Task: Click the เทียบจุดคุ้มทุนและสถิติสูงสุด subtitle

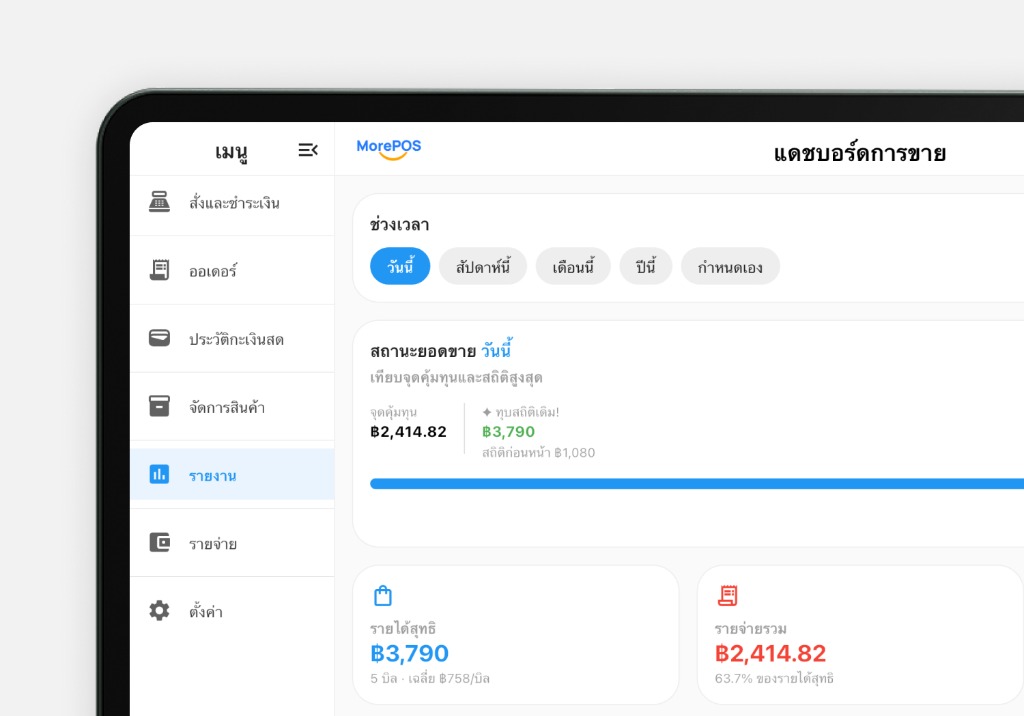Action: 456,378
